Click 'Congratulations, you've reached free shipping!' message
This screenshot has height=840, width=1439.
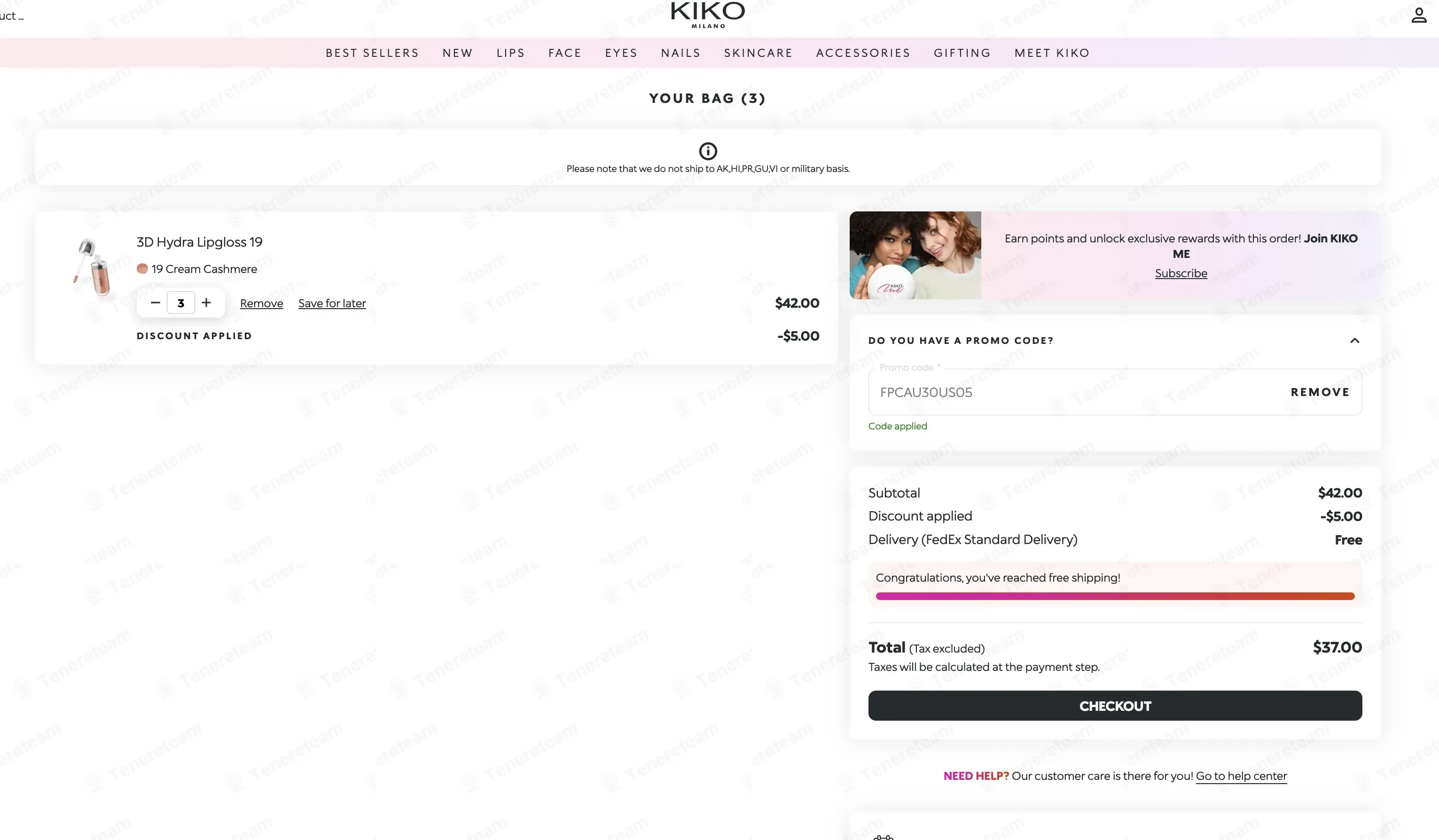[998, 577]
